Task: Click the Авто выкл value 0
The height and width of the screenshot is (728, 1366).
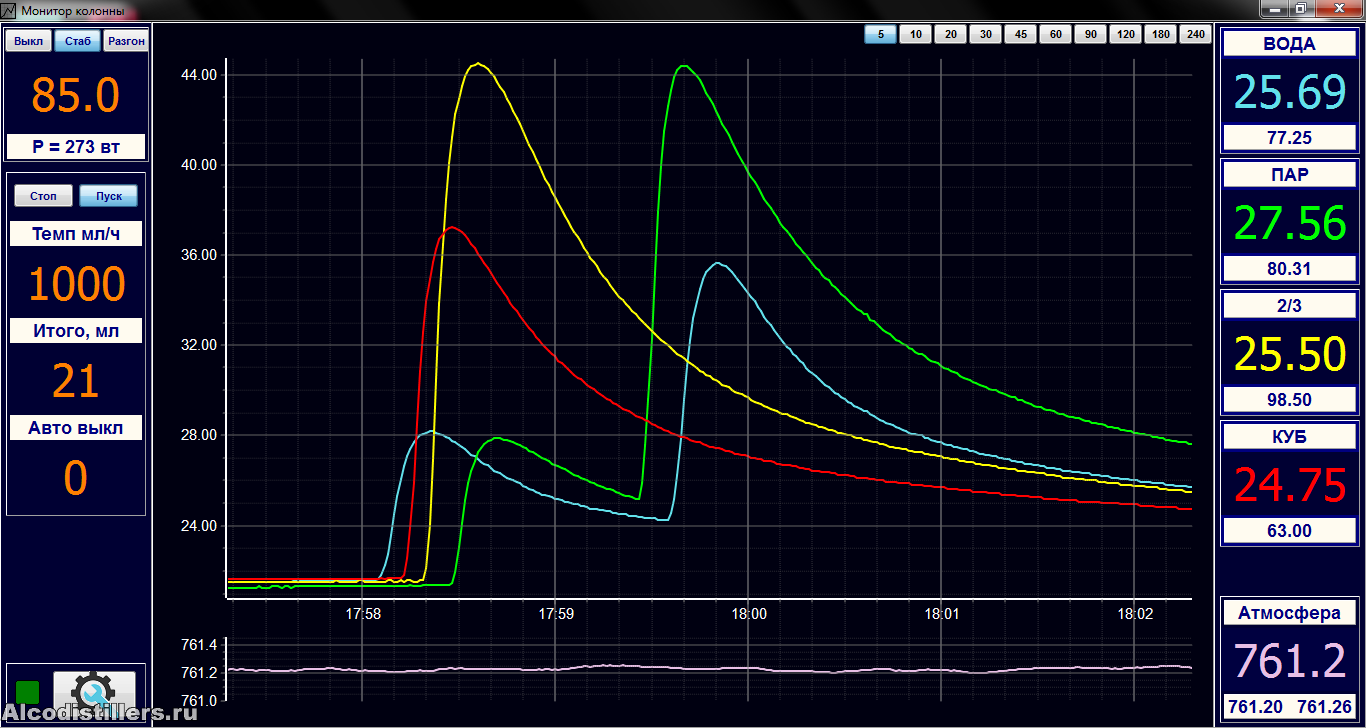Action: coord(76,479)
